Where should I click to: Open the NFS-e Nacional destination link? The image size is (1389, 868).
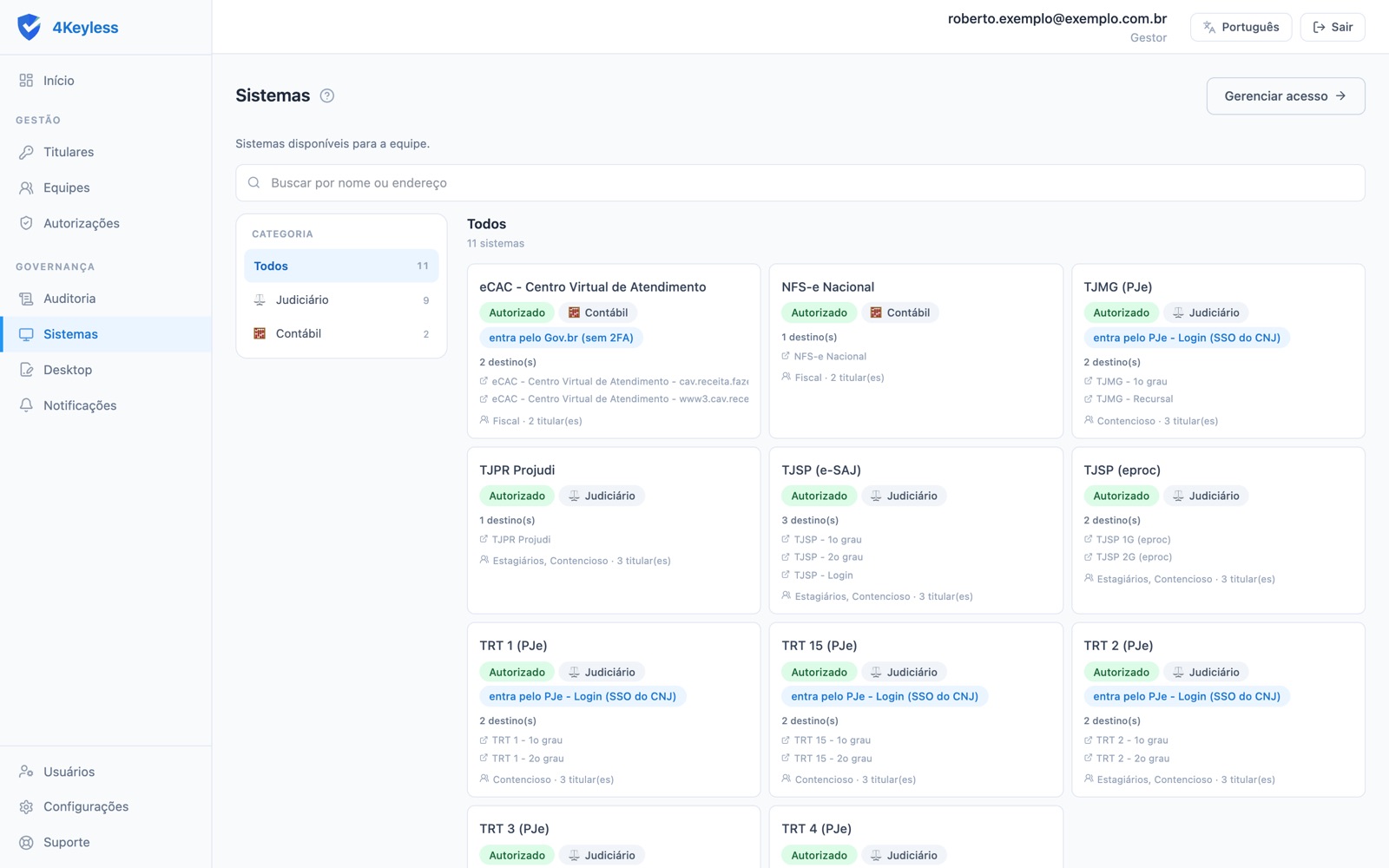point(830,357)
